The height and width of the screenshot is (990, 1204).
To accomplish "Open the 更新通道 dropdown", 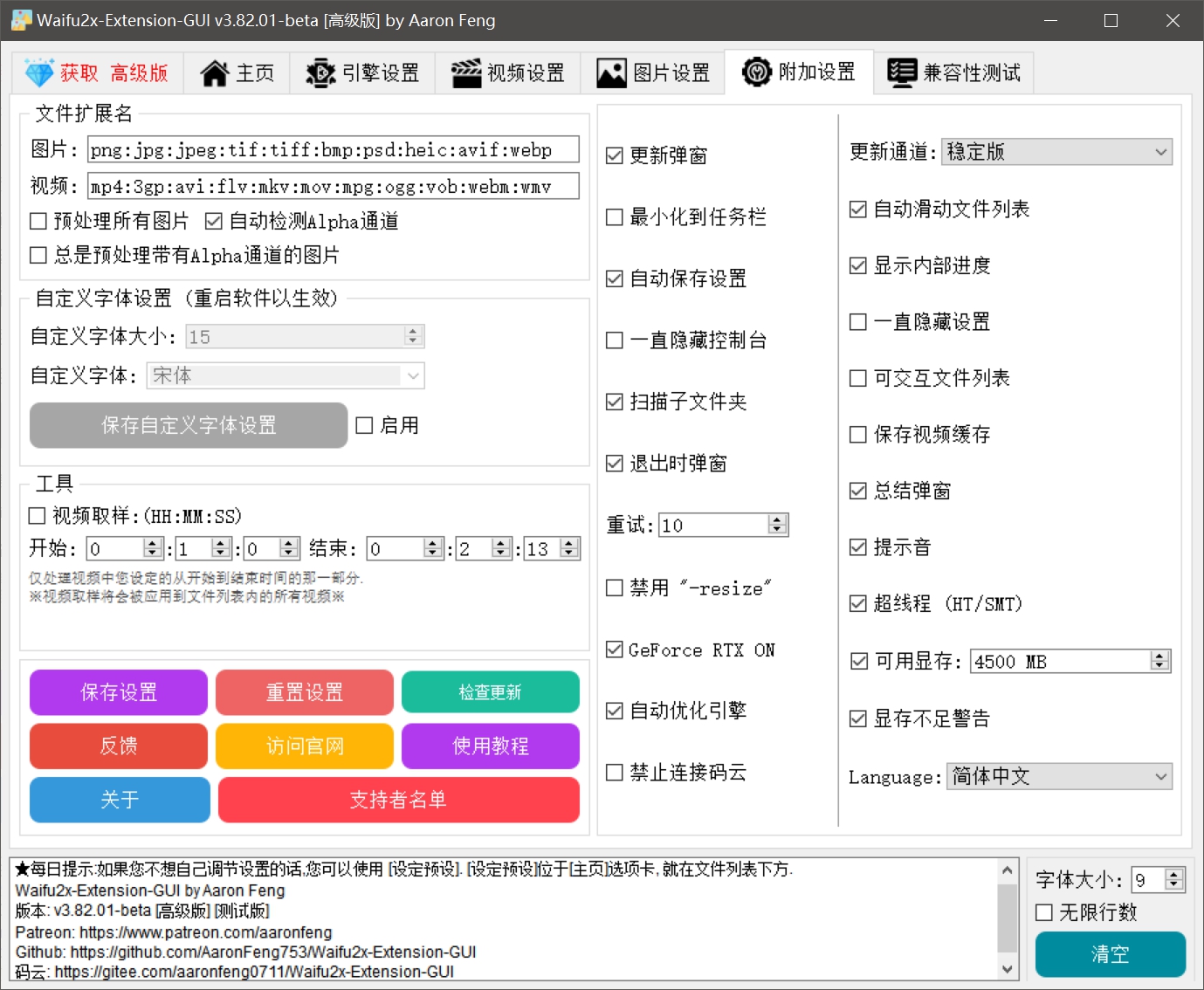I will 1056,152.
